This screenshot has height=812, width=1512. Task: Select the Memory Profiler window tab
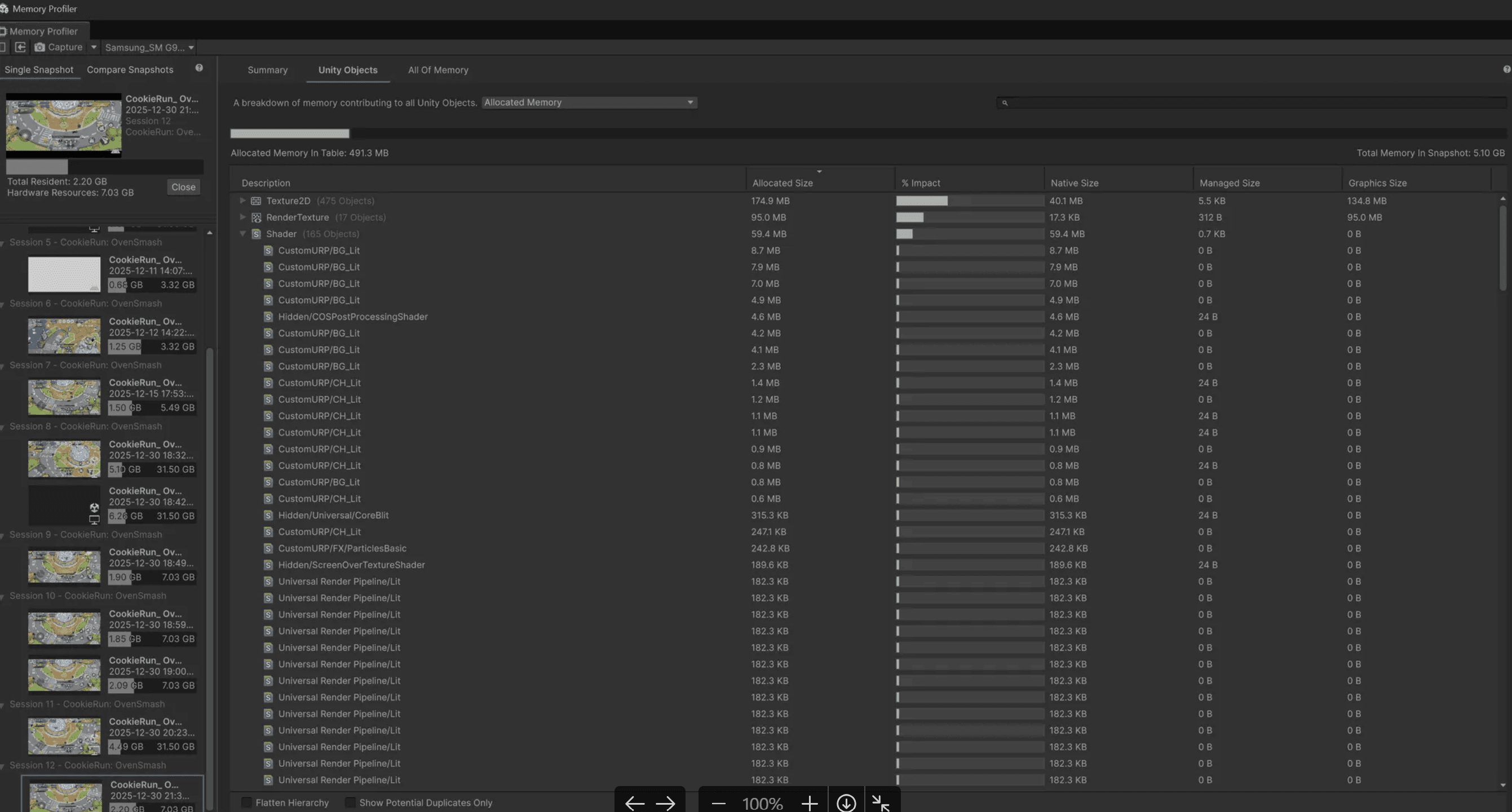(44, 31)
